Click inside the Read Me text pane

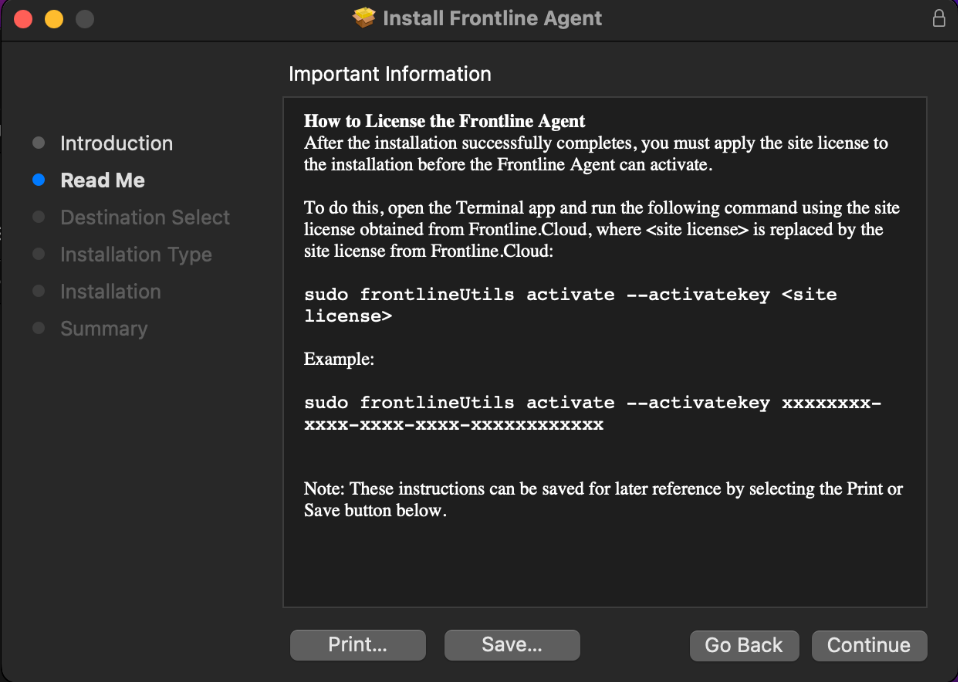point(604,350)
